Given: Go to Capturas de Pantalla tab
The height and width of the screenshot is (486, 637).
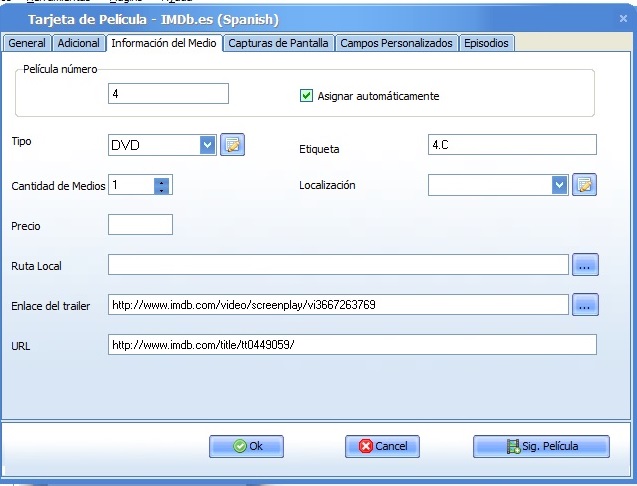Looking at the screenshot, I should point(279,43).
